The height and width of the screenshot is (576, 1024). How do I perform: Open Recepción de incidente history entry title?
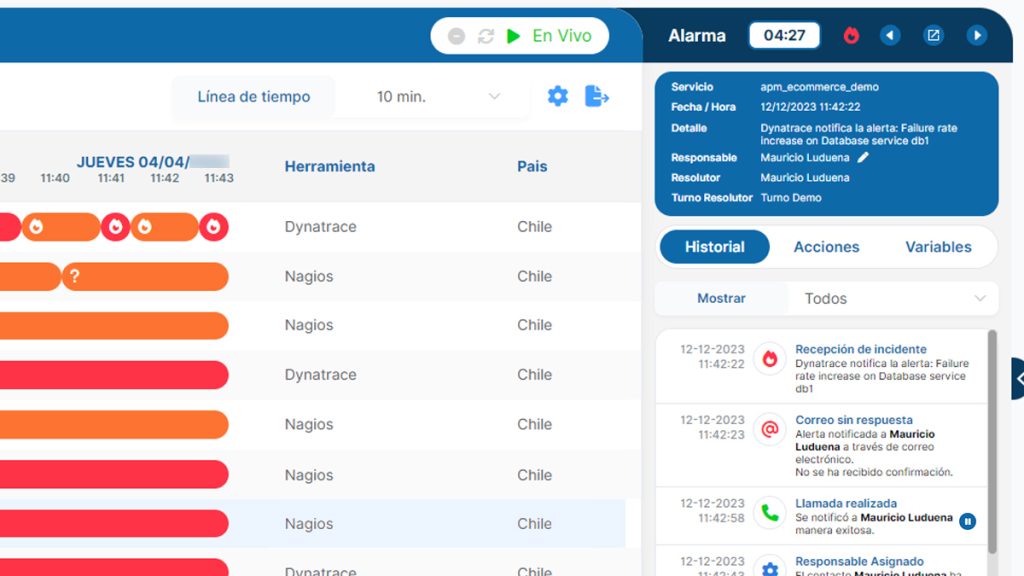[x=860, y=349]
